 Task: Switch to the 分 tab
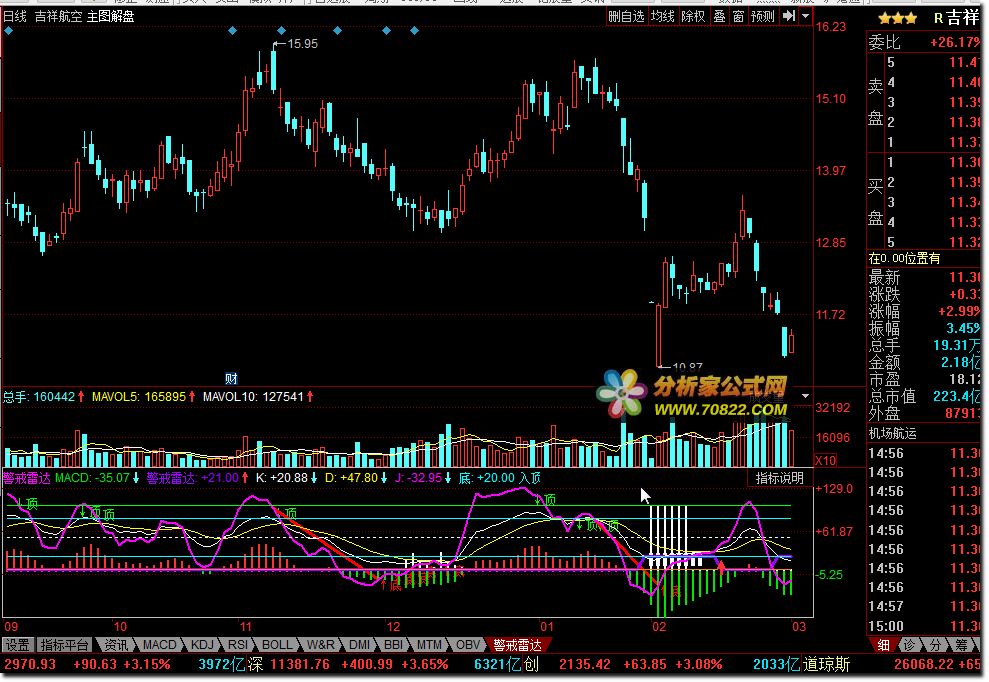click(x=935, y=645)
